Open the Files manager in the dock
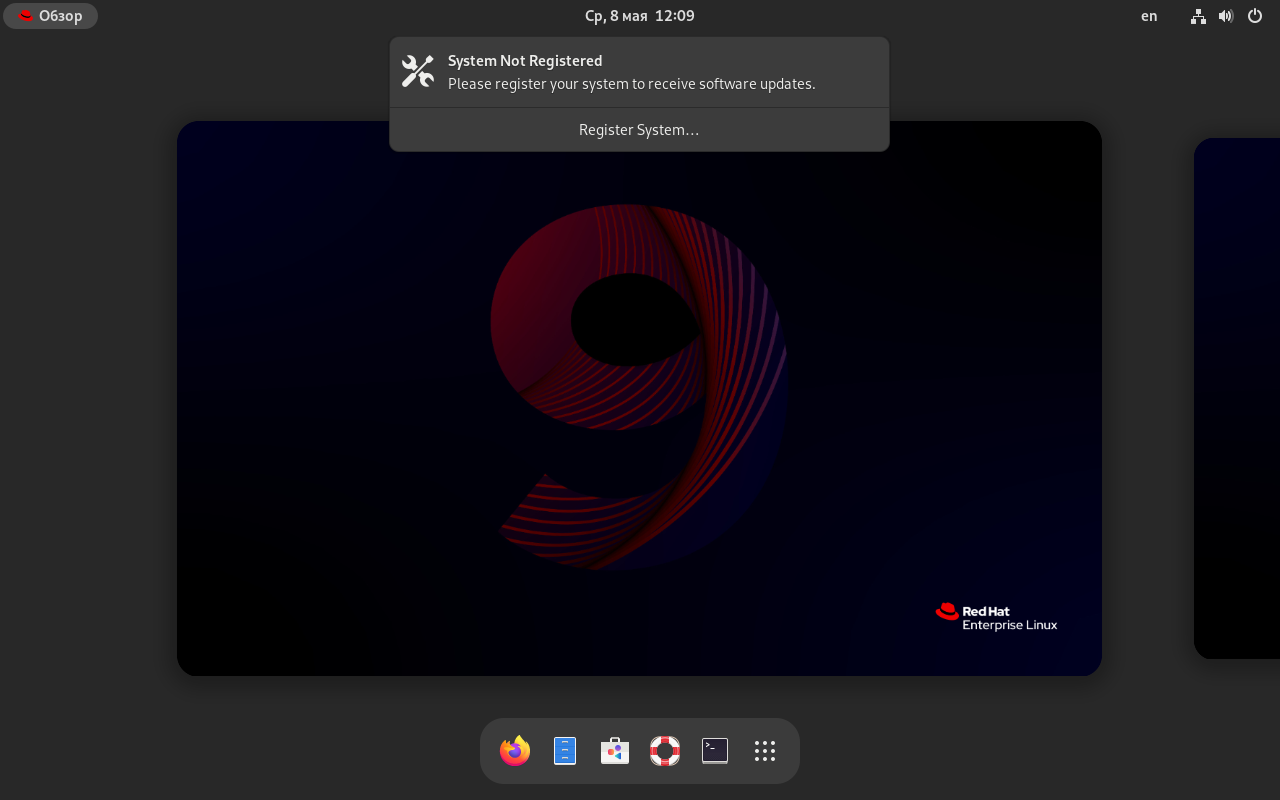 click(565, 751)
